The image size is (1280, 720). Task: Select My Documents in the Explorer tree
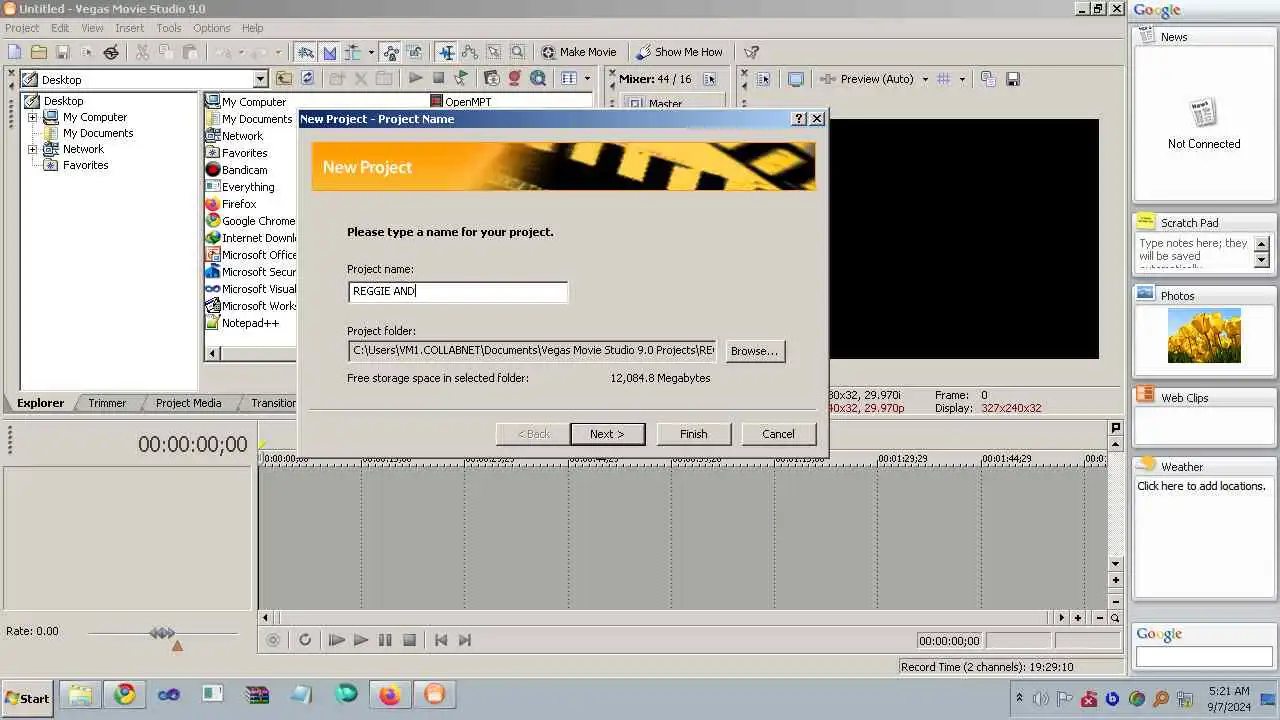[x=97, y=133]
